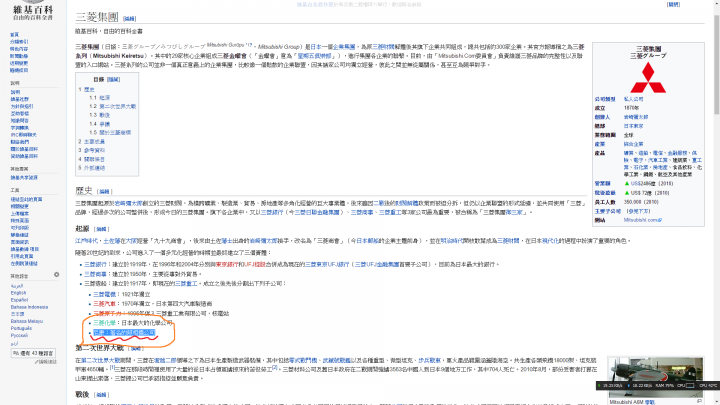720x405 pixels.
Task: Open the Mitsubishi.com website link in infobox
Action: (x=642, y=220)
